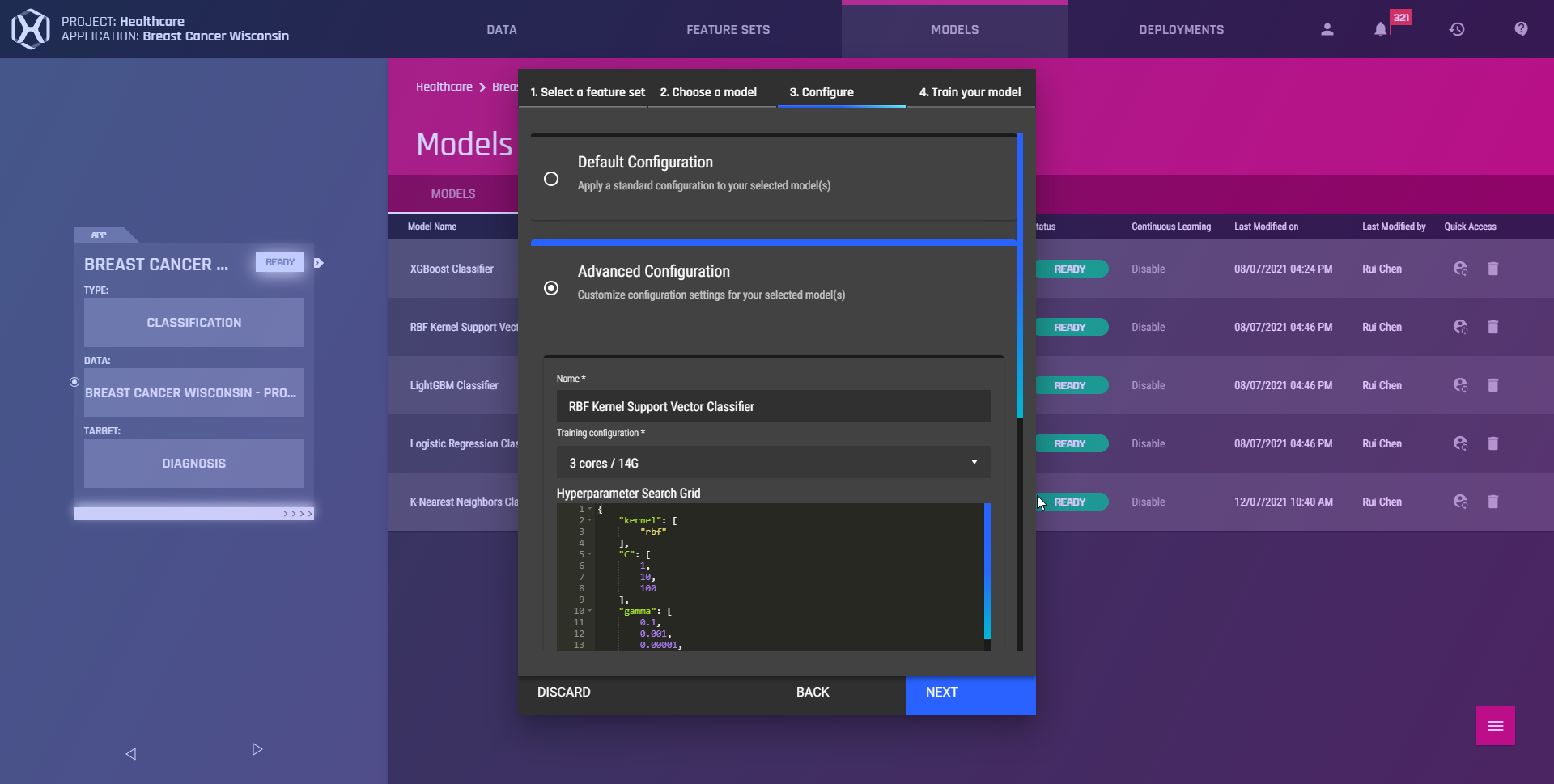Open the pink hamburger menu button
The width and height of the screenshot is (1554, 784).
[1496, 726]
